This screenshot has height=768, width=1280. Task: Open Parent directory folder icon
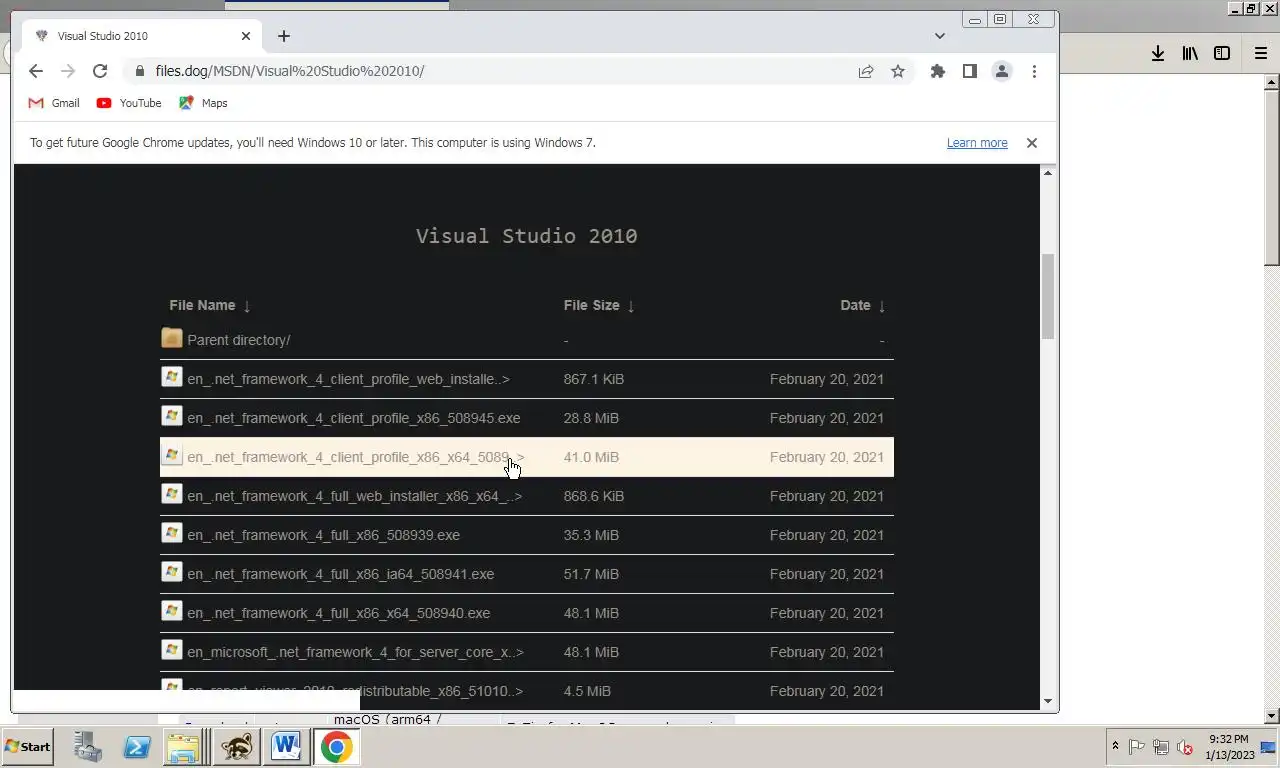point(172,339)
